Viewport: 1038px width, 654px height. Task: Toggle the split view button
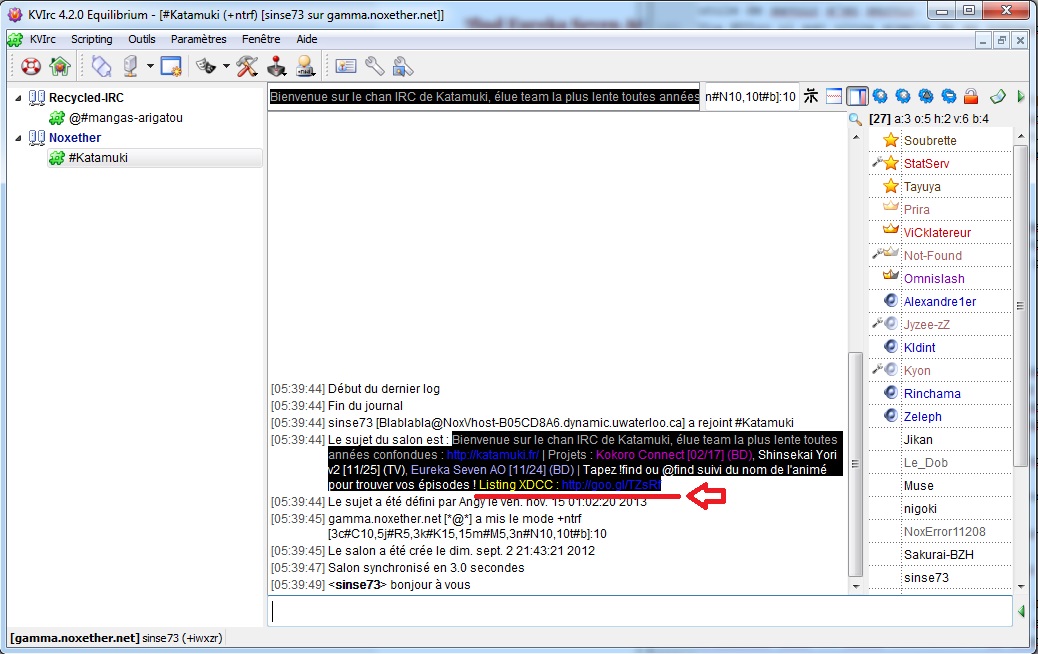(834, 97)
